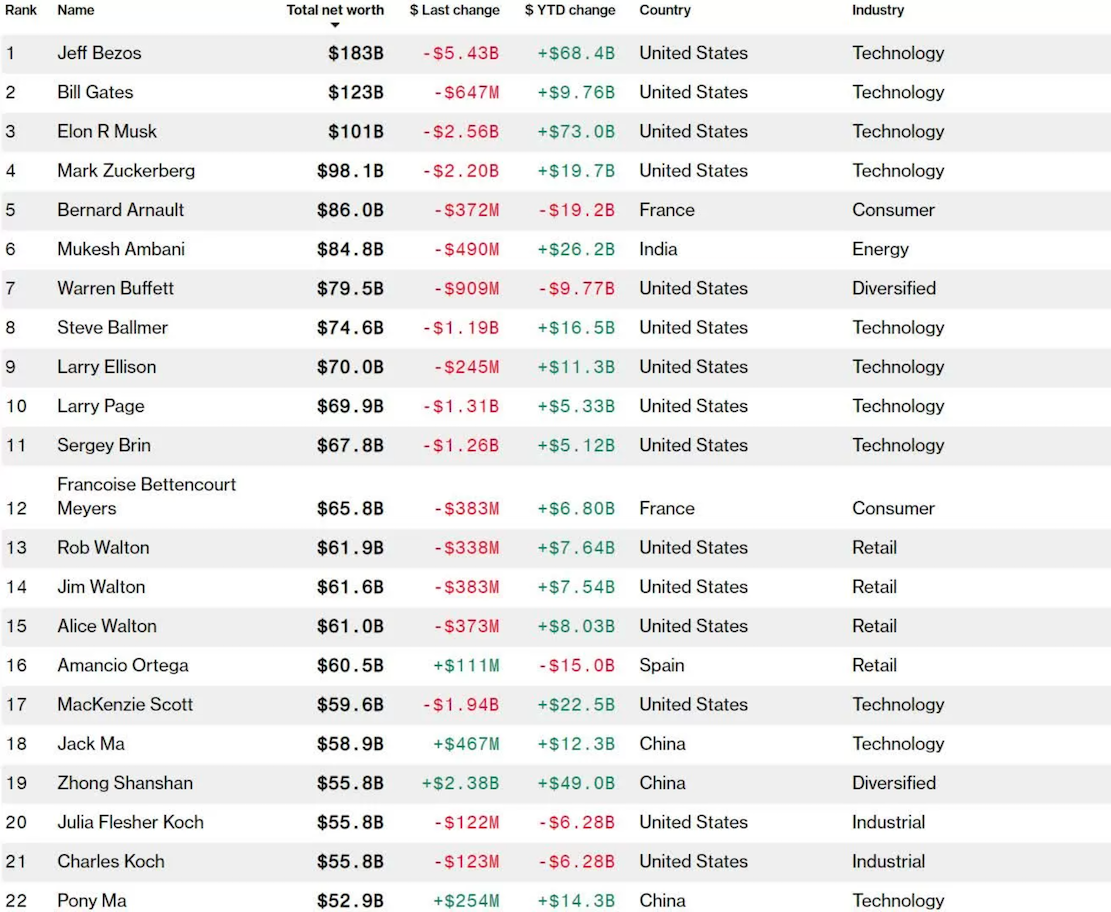Click Amancio Ortega's name

tap(123, 665)
